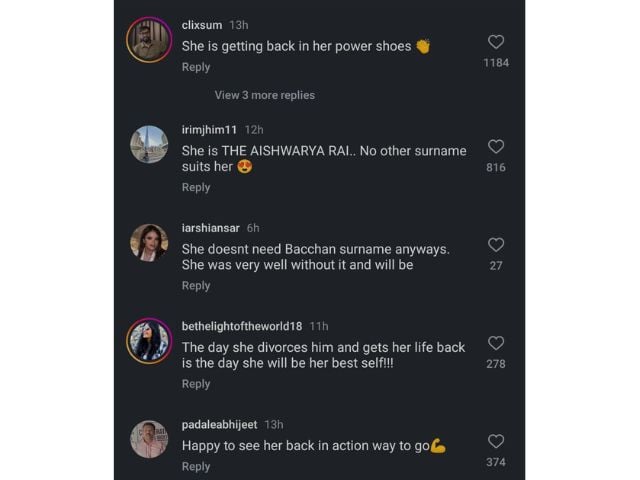Expand View 3 more replies
640x480 pixels.
click(264, 95)
